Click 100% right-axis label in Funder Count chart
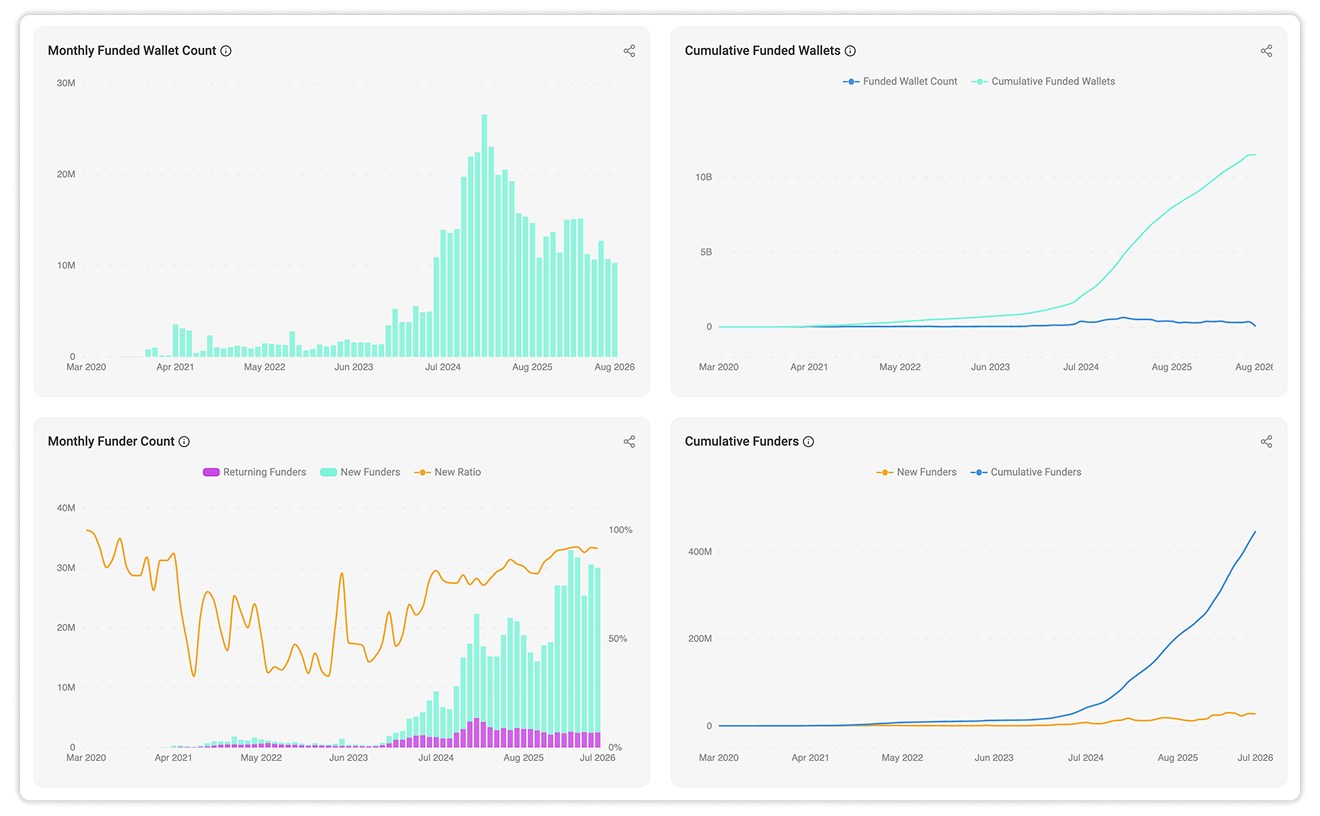This screenshot has height=816, width=1320. [621, 530]
